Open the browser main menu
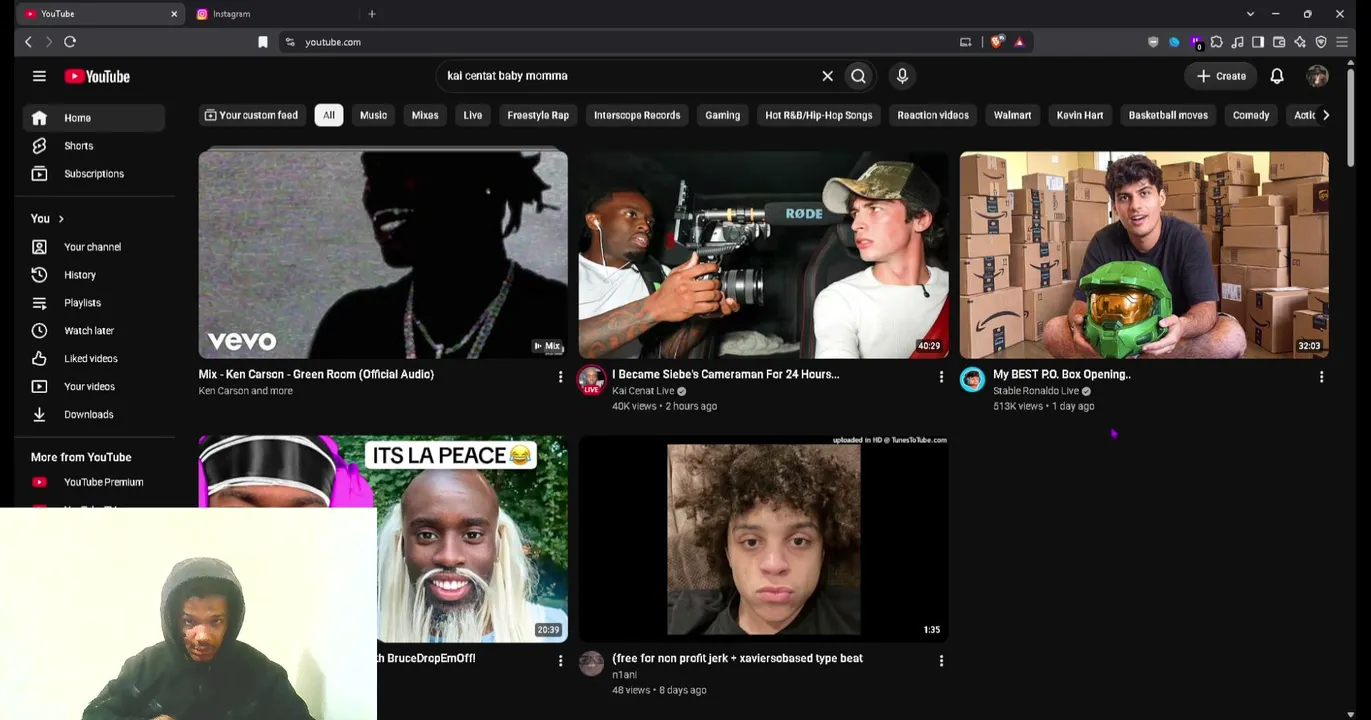1371x720 pixels. [1342, 42]
